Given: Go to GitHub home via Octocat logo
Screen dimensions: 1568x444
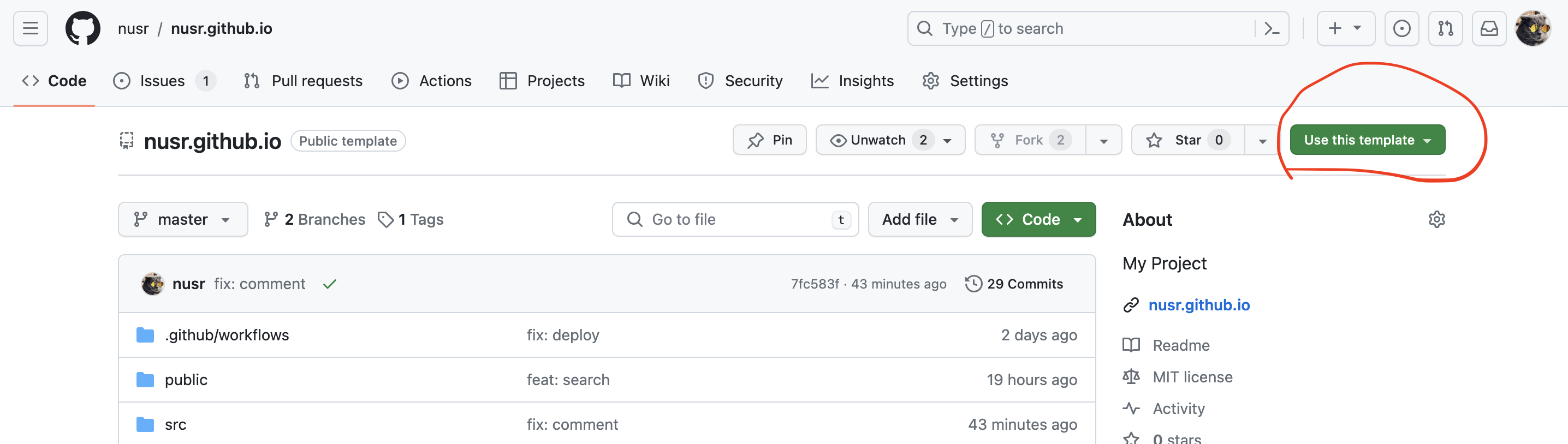Looking at the screenshot, I should click(x=83, y=28).
